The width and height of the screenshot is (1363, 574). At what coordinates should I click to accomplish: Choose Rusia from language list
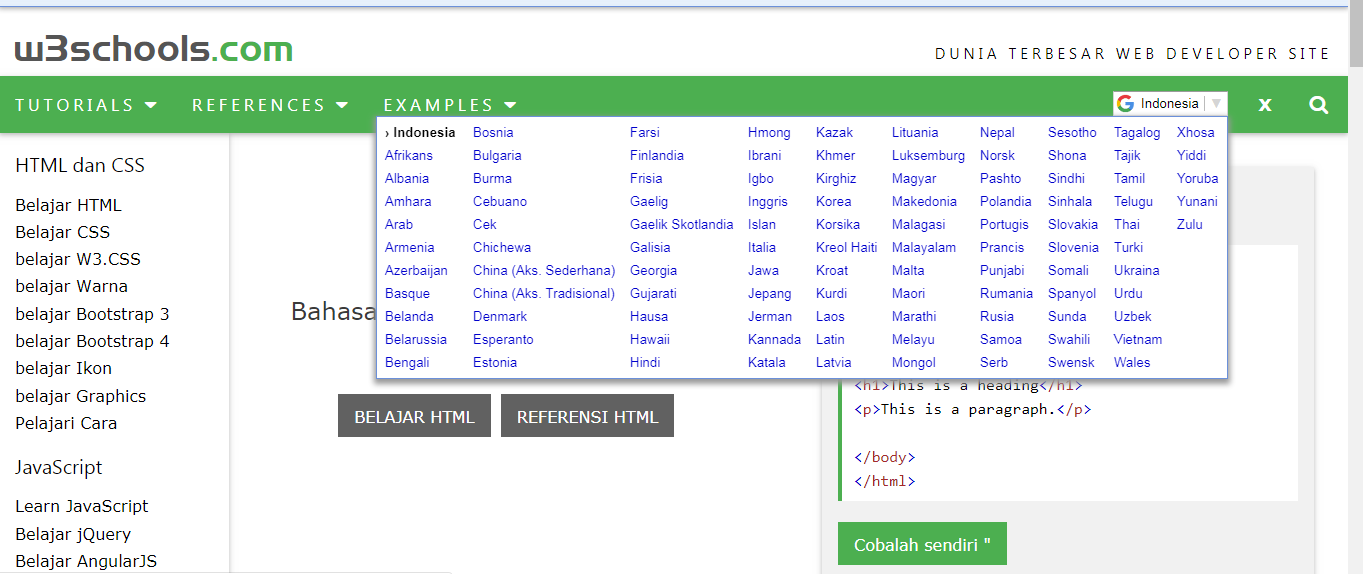point(996,316)
